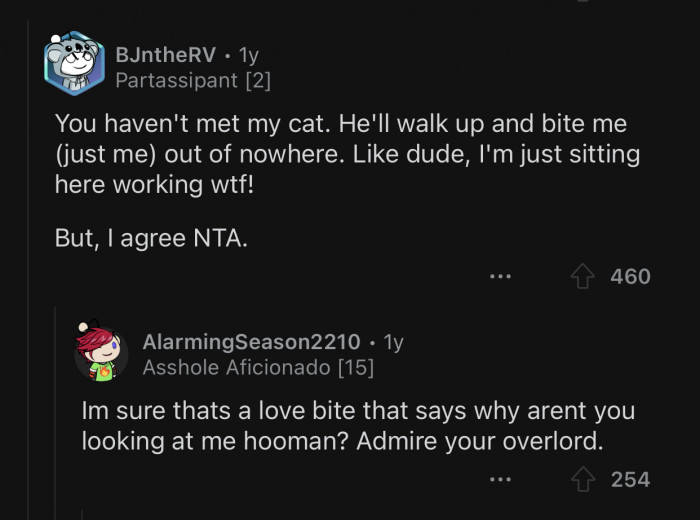Image resolution: width=700 pixels, height=520 pixels.
Task: Click the 'Asshole Aficionado [15]' flair
Action: pos(258,367)
